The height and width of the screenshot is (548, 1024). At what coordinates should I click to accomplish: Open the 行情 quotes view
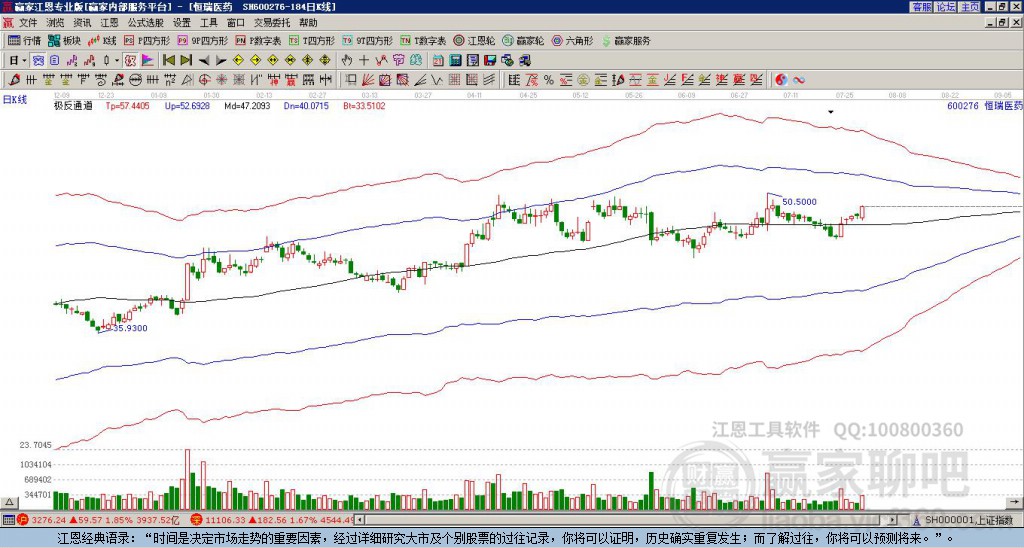tap(25, 40)
